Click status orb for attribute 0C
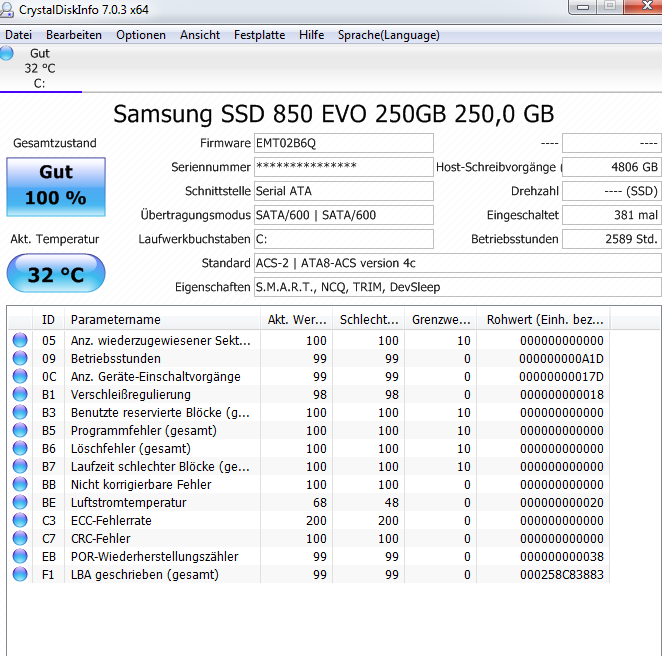Screen dimensions: 662x656 [x=20, y=376]
